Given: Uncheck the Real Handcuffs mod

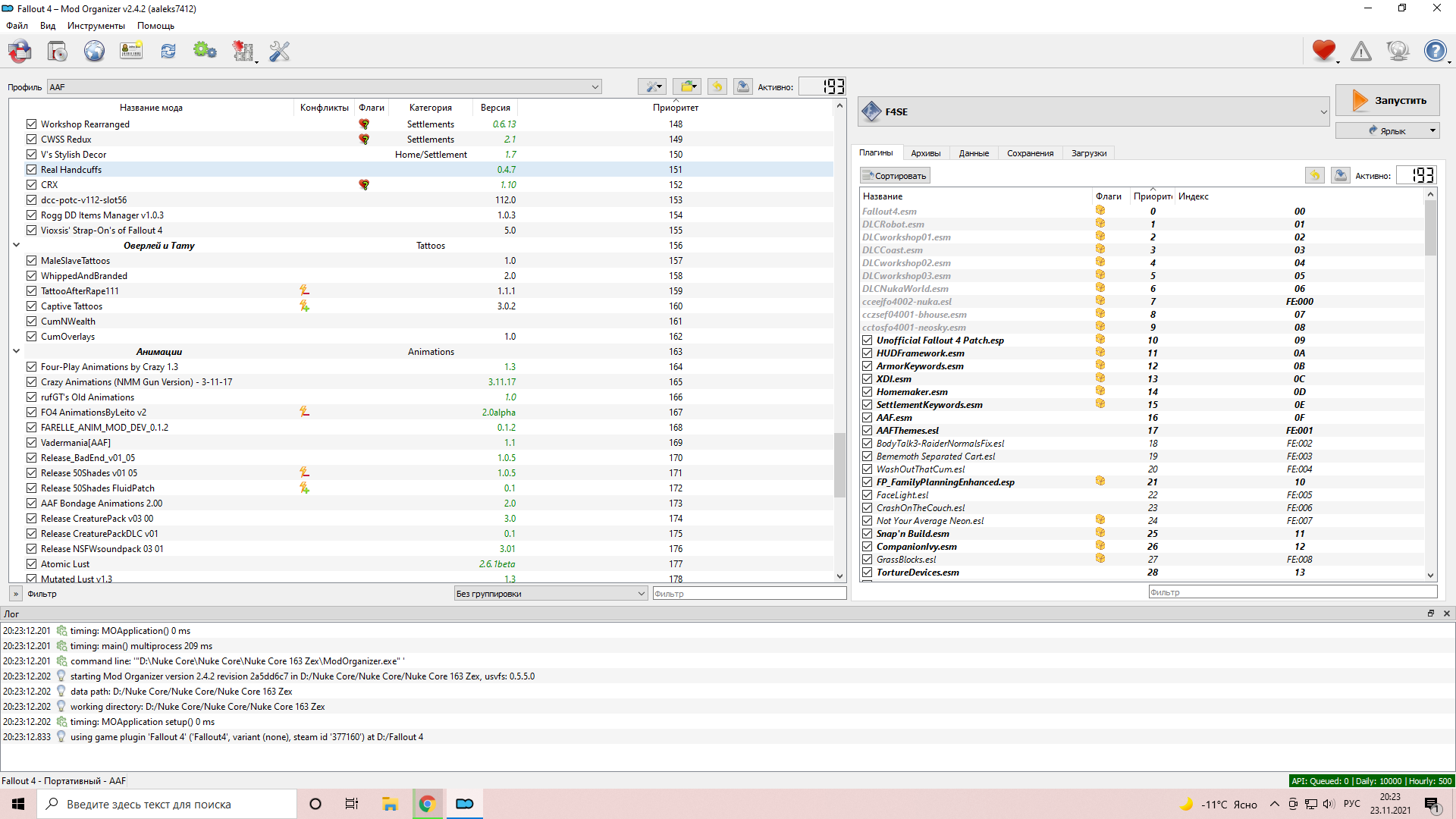Looking at the screenshot, I should pyautogui.click(x=31, y=170).
